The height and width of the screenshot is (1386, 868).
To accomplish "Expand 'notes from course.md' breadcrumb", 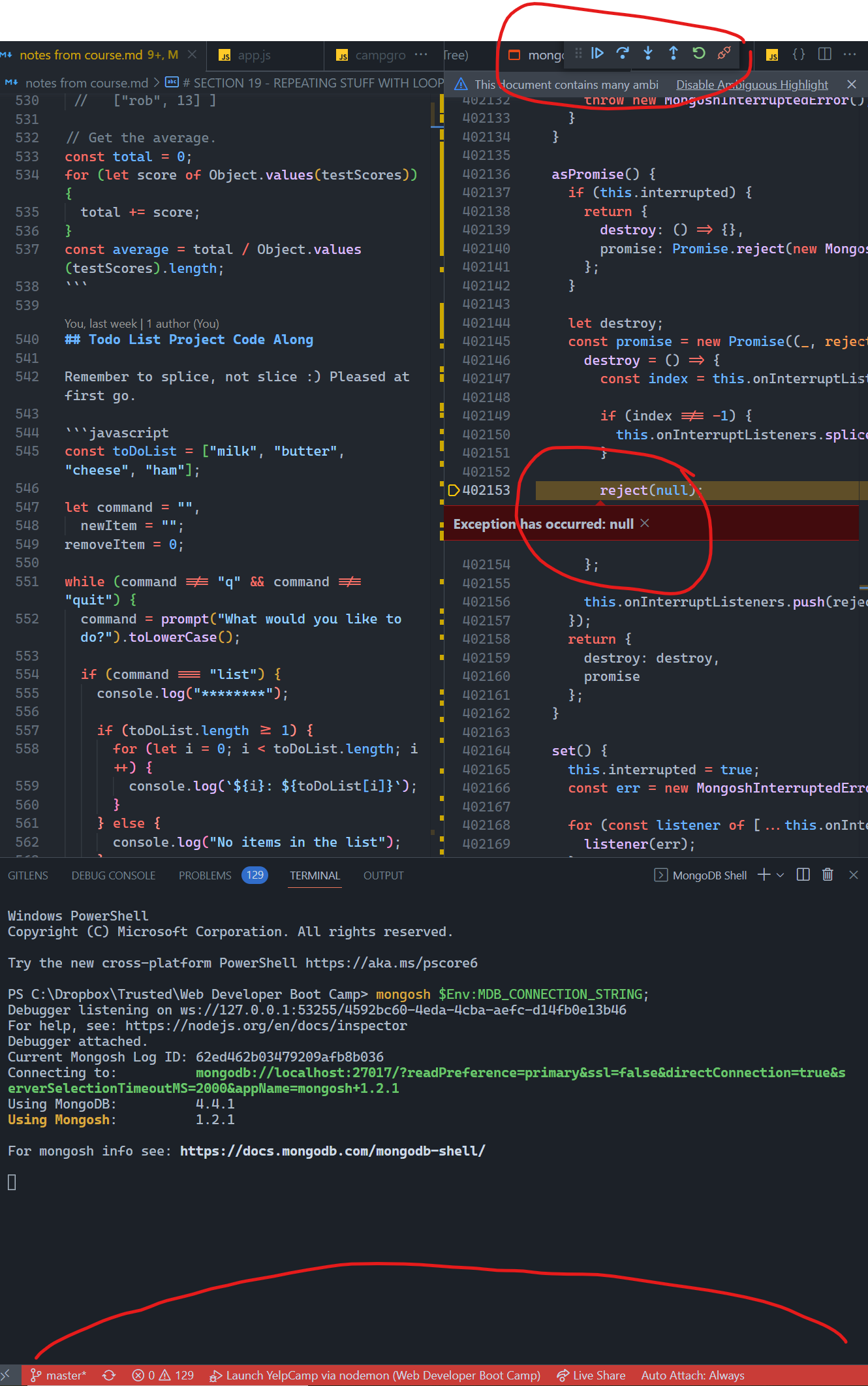I will [x=86, y=83].
